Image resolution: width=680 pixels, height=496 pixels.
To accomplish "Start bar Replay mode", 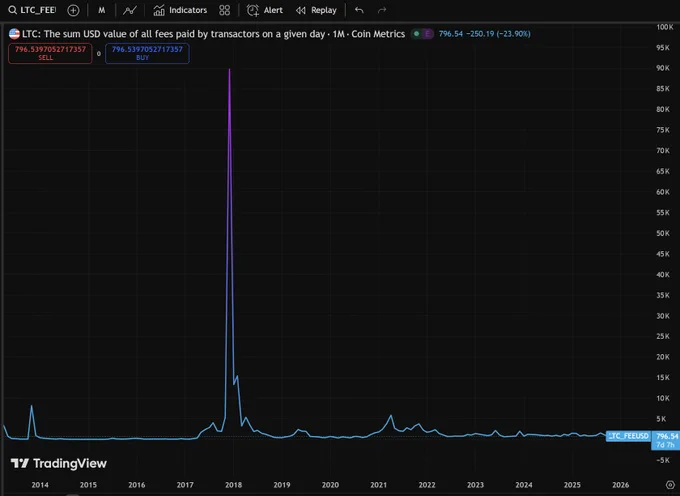I will [316, 10].
